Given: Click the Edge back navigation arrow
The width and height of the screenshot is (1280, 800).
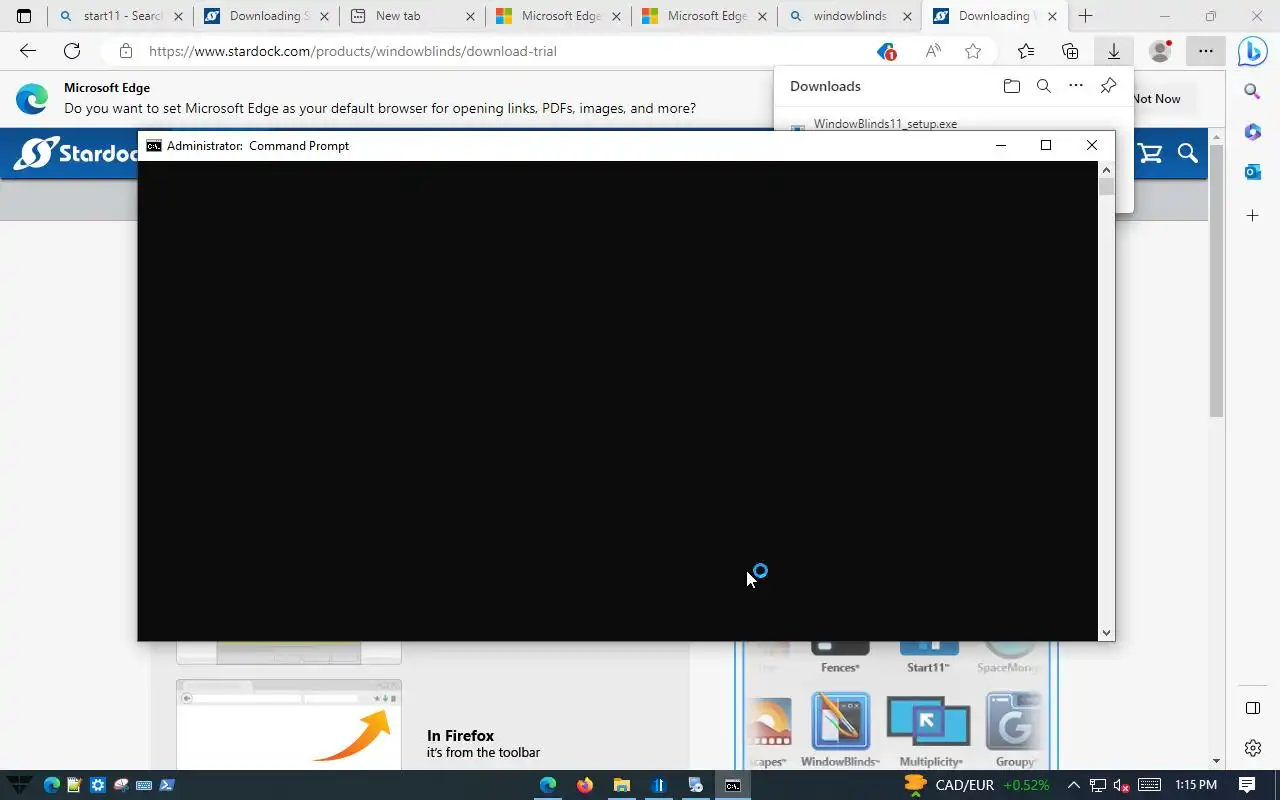Looking at the screenshot, I should click(x=28, y=51).
